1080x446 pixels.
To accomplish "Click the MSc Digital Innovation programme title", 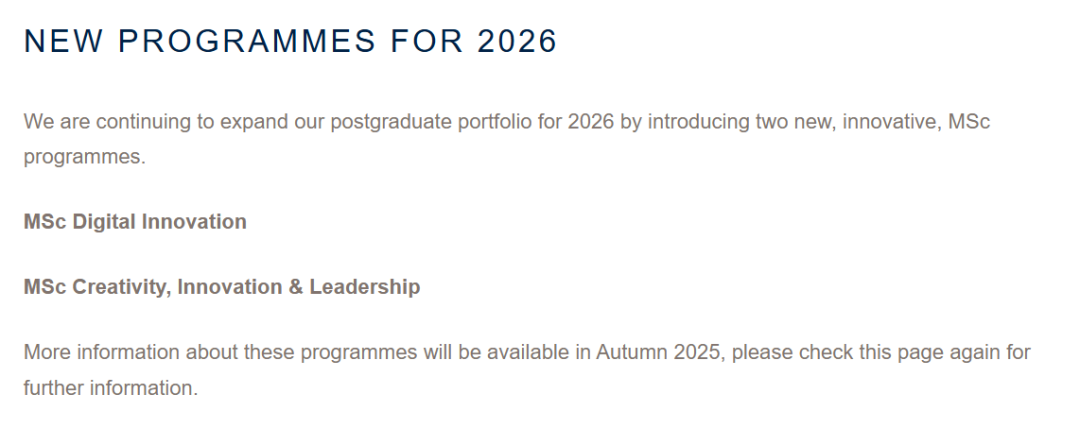I will pos(135,222).
